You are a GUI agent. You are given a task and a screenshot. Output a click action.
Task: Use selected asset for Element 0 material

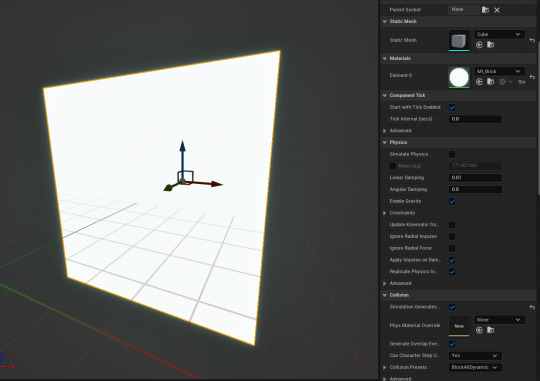[x=479, y=82]
